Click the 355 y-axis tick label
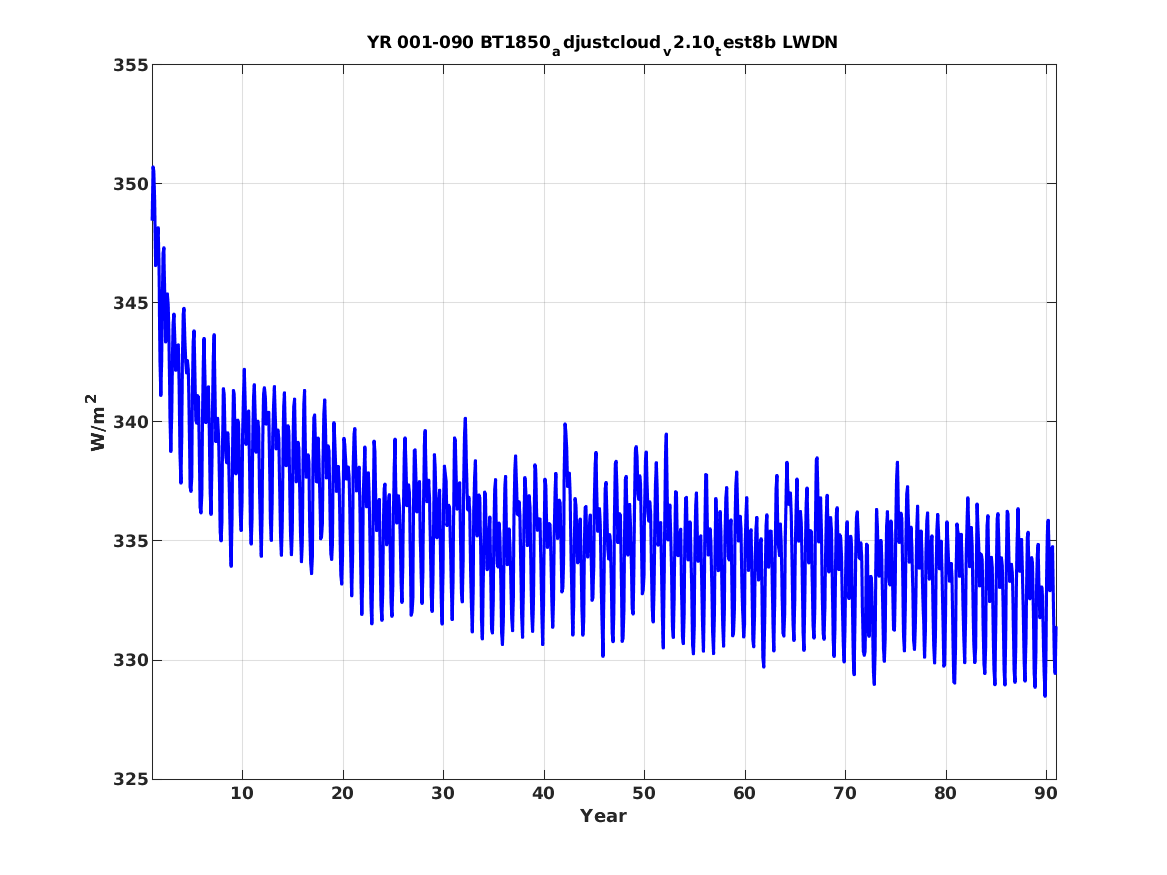1167x875 pixels. click(130, 65)
